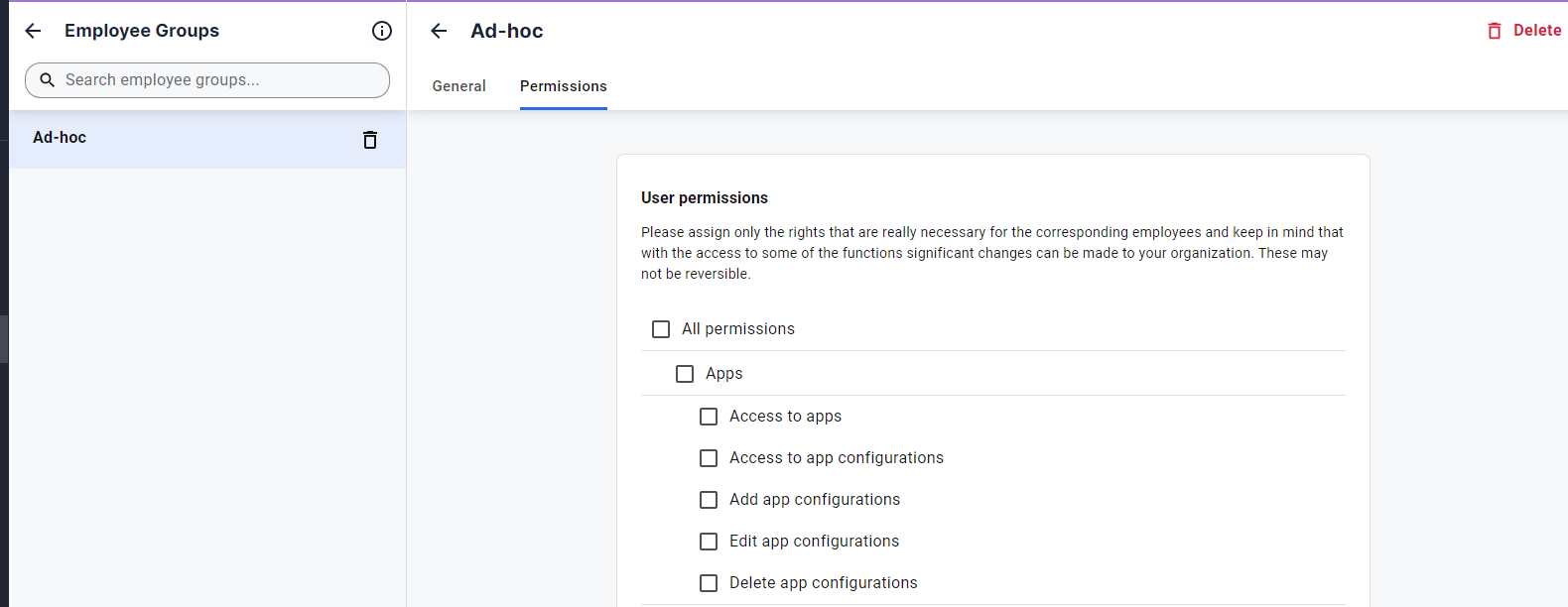This screenshot has height=607, width=1568.
Task: Check Add app configurations
Action: 709,500
